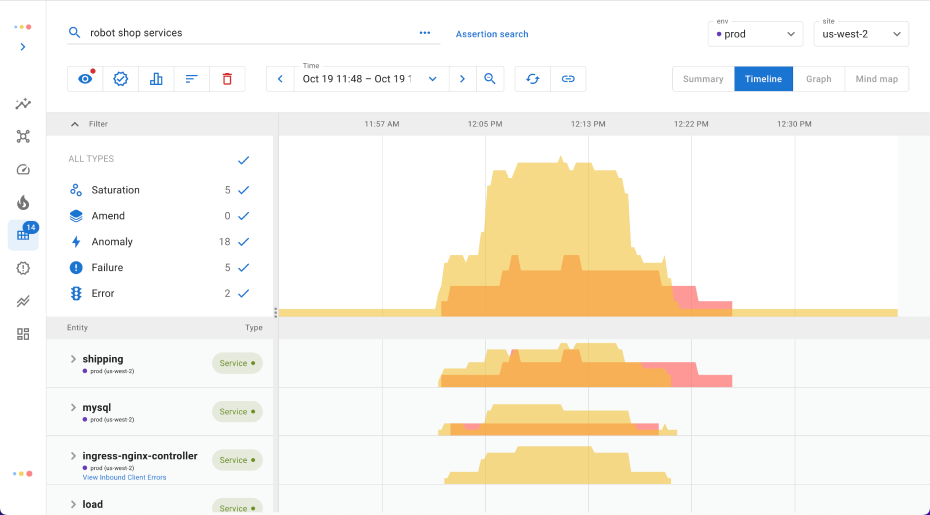Screen dimensions: 930x515
Task: Open the site us-west-2 dropdown
Action: (x=859, y=34)
